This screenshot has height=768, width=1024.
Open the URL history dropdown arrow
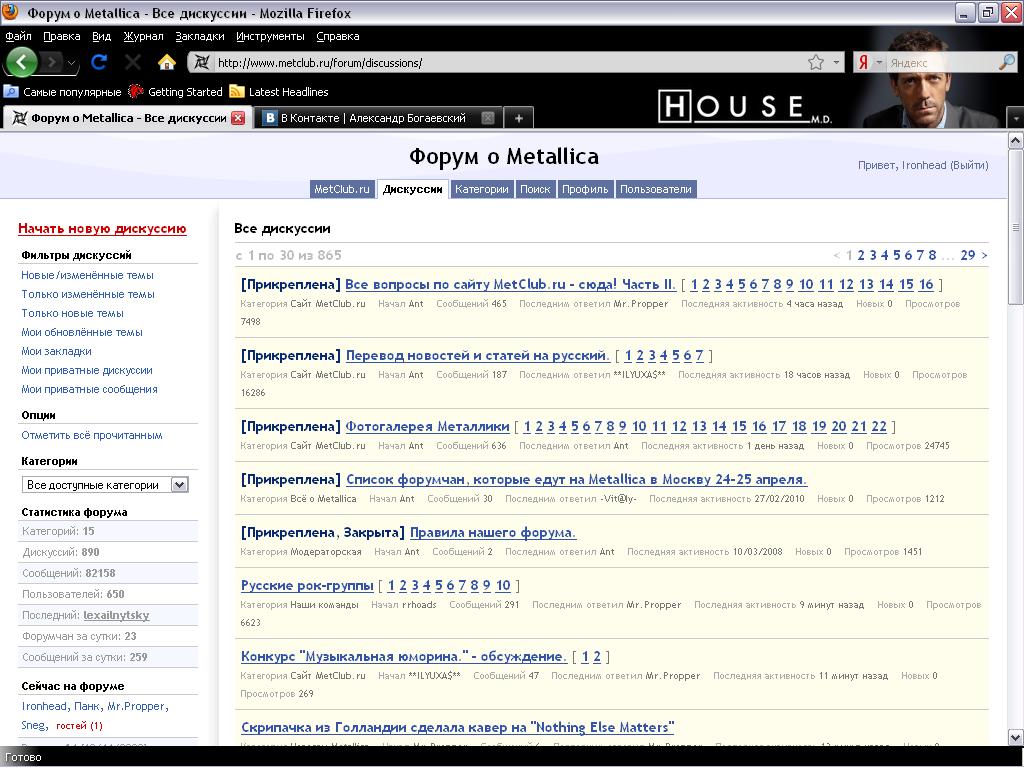pyautogui.click(x=837, y=62)
